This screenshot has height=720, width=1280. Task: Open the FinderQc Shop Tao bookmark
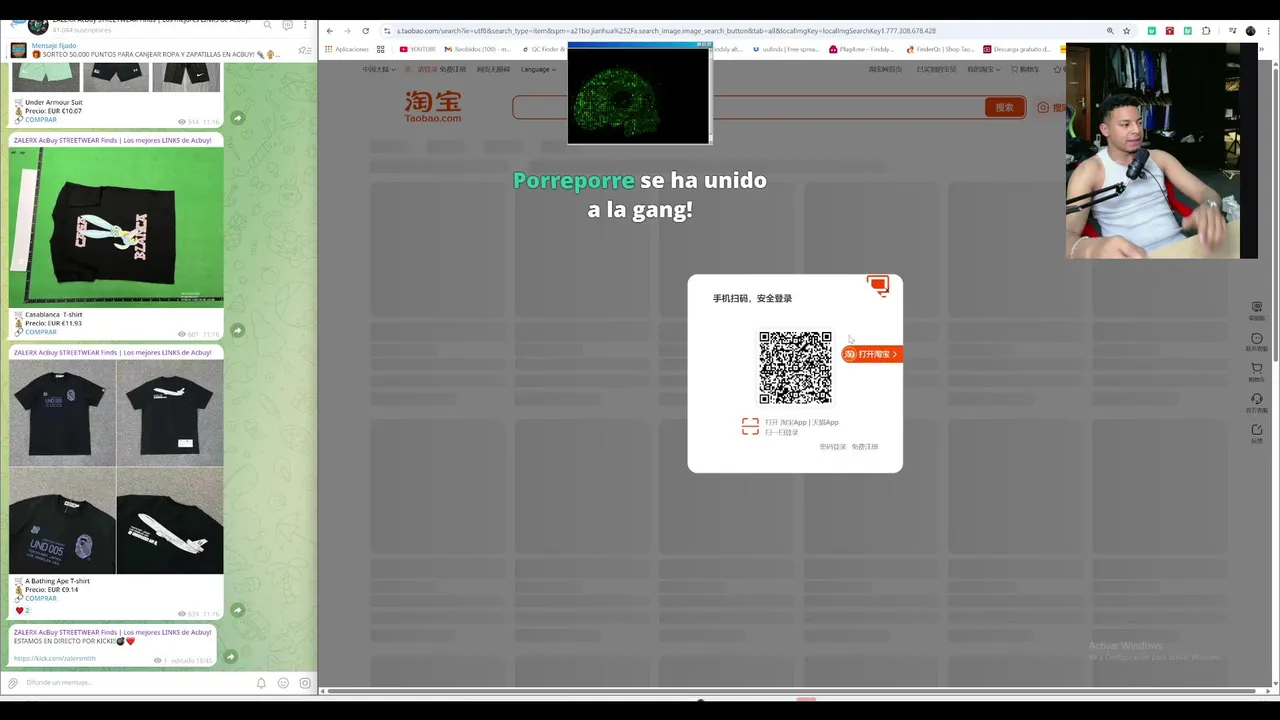(940, 49)
